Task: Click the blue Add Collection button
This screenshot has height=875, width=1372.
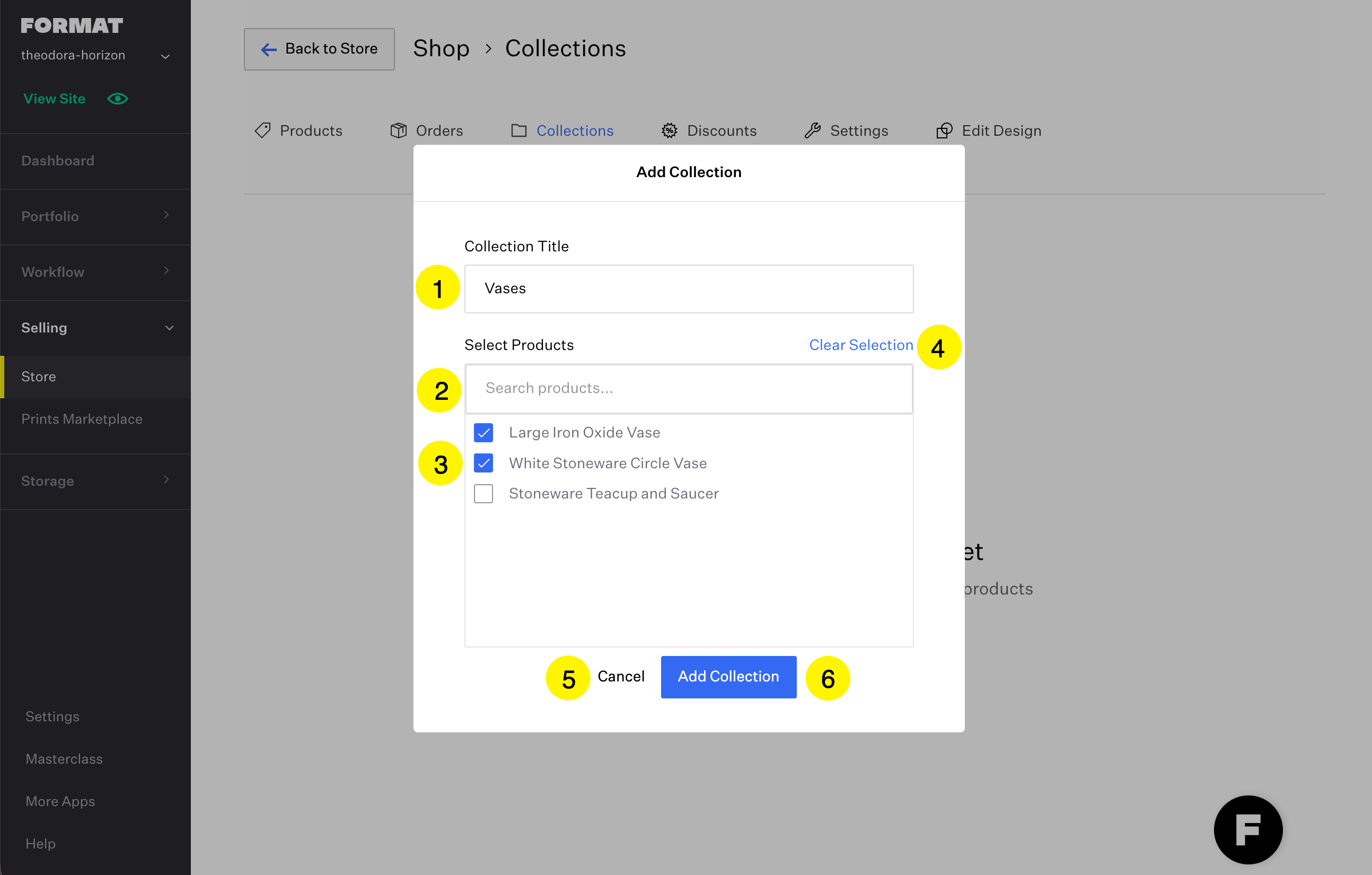Action: pyautogui.click(x=728, y=677)
